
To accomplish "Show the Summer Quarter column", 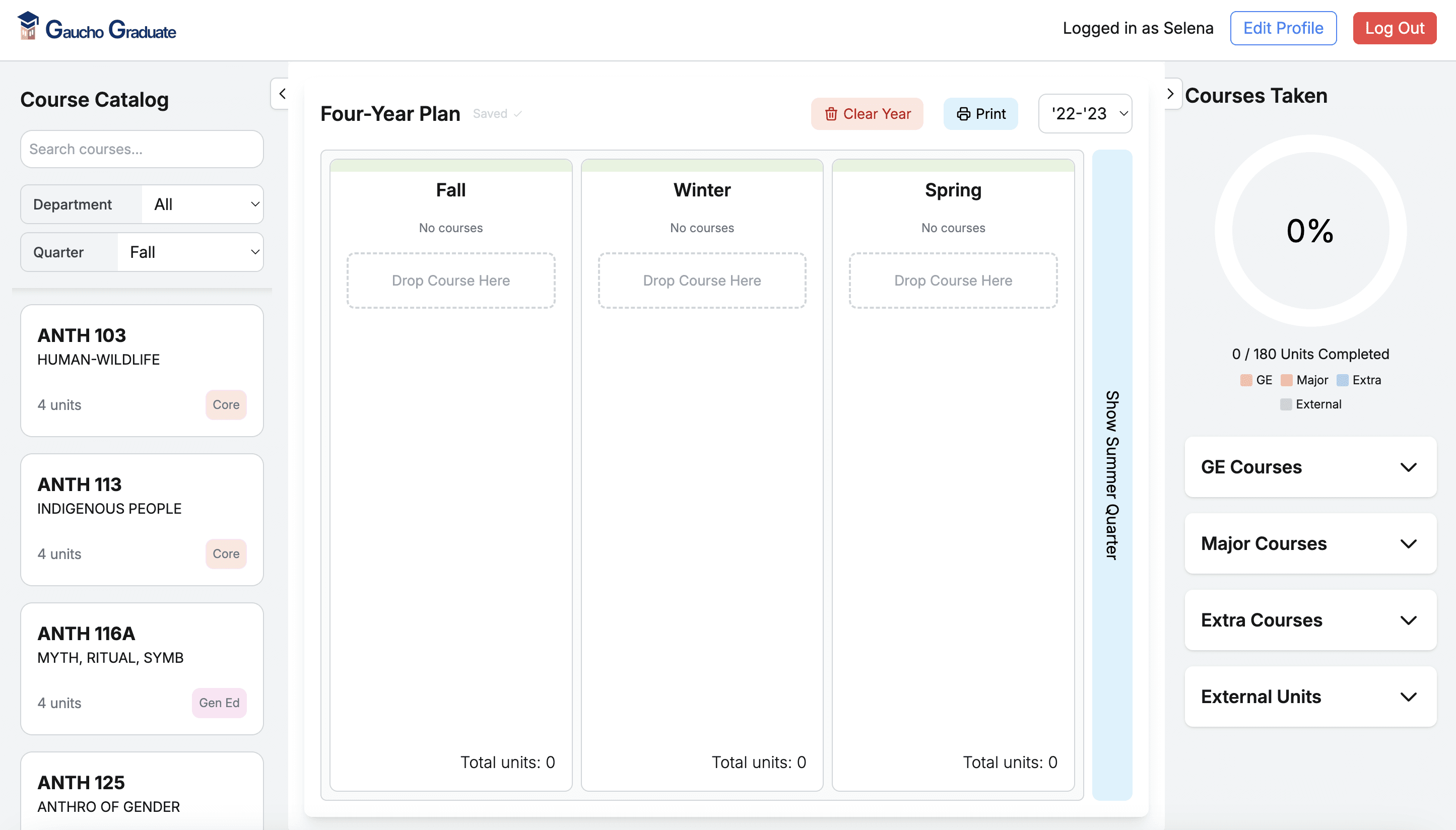I will 1112,475.
